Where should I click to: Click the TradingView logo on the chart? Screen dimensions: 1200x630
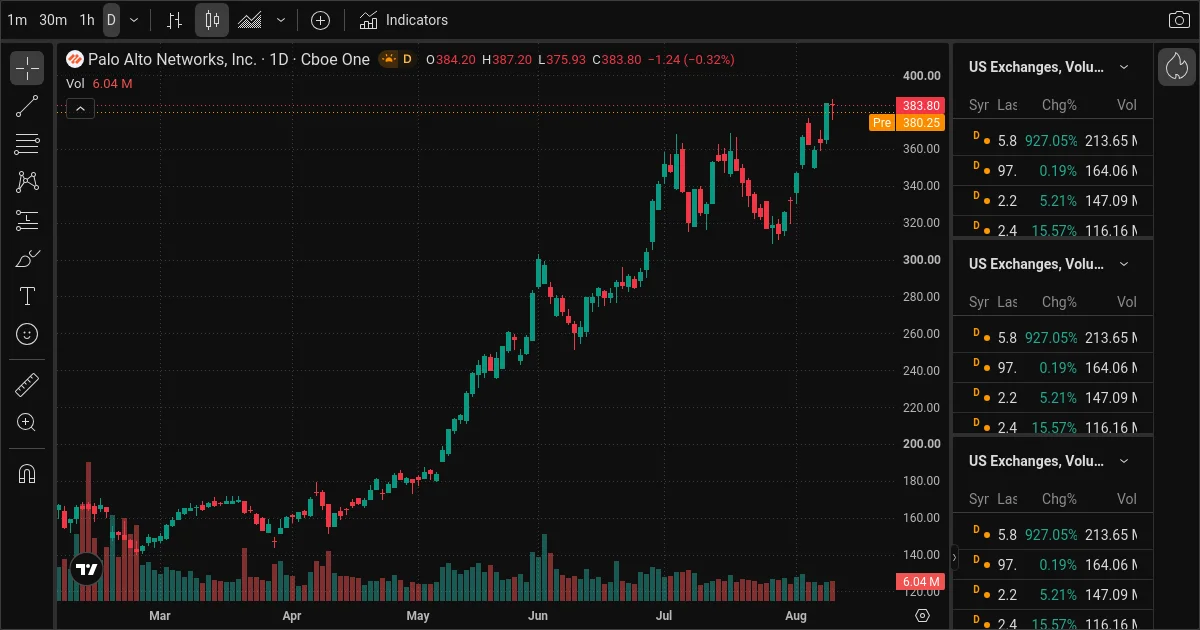[87, 570]
